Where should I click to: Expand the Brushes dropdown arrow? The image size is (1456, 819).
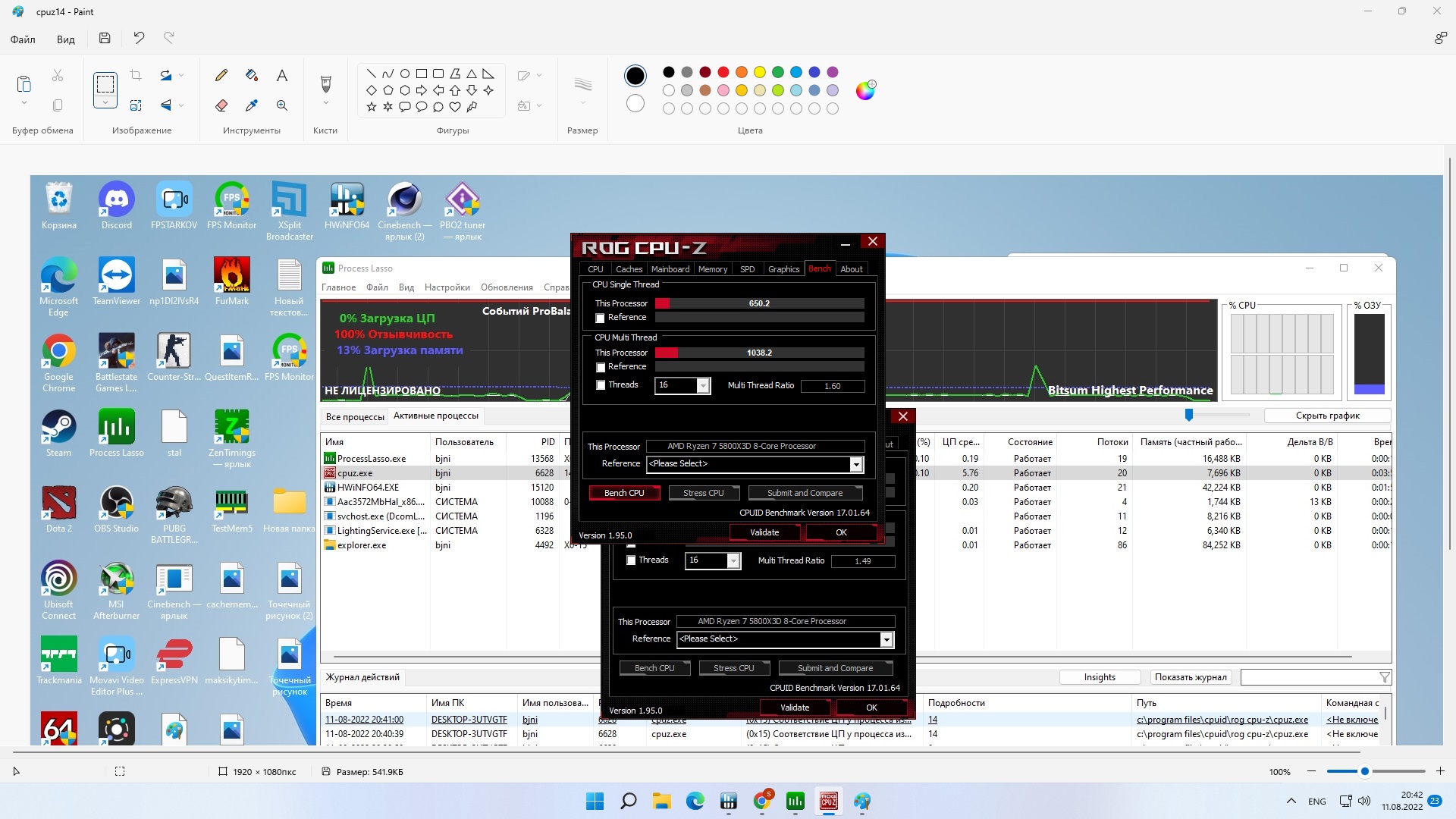tap(326, 104)
